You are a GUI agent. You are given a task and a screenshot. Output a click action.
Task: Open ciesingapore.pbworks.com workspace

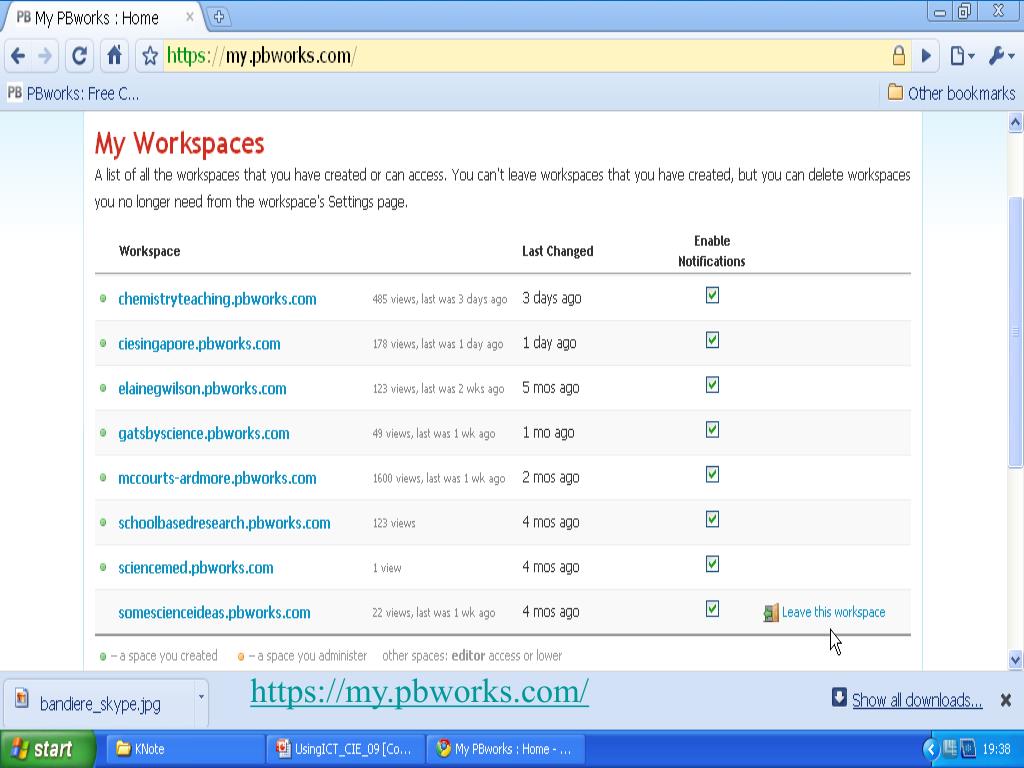(x=199, y=344)
